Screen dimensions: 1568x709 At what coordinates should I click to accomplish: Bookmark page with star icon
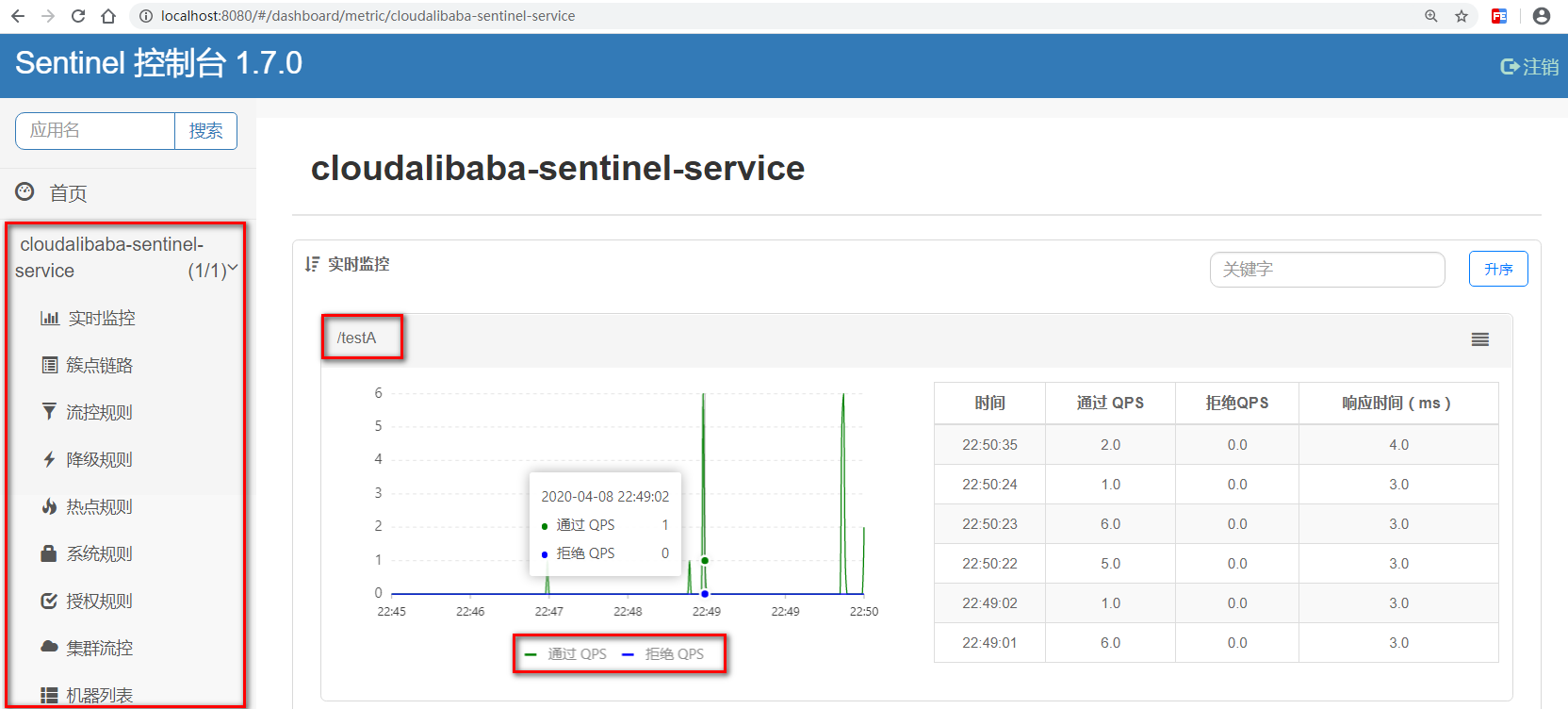click(1462, 16)
